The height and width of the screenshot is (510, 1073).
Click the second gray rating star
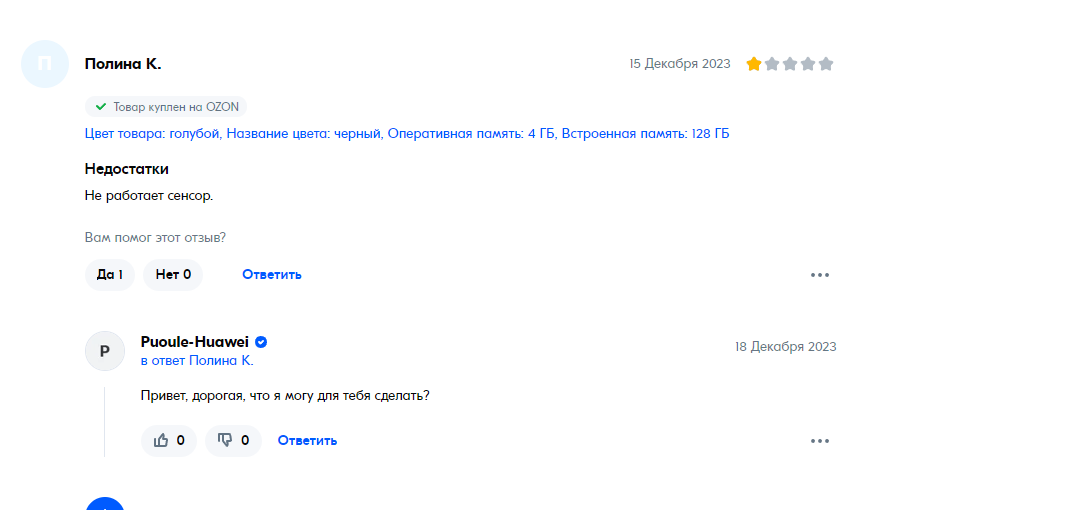(x=772, y=64)
